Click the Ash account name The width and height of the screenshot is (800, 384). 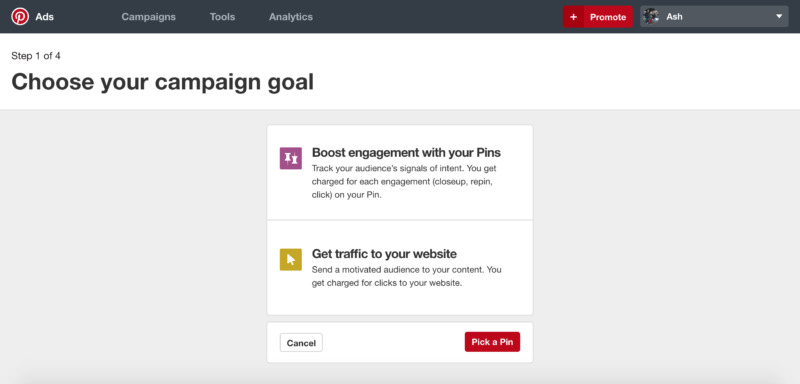coord(674,16)
